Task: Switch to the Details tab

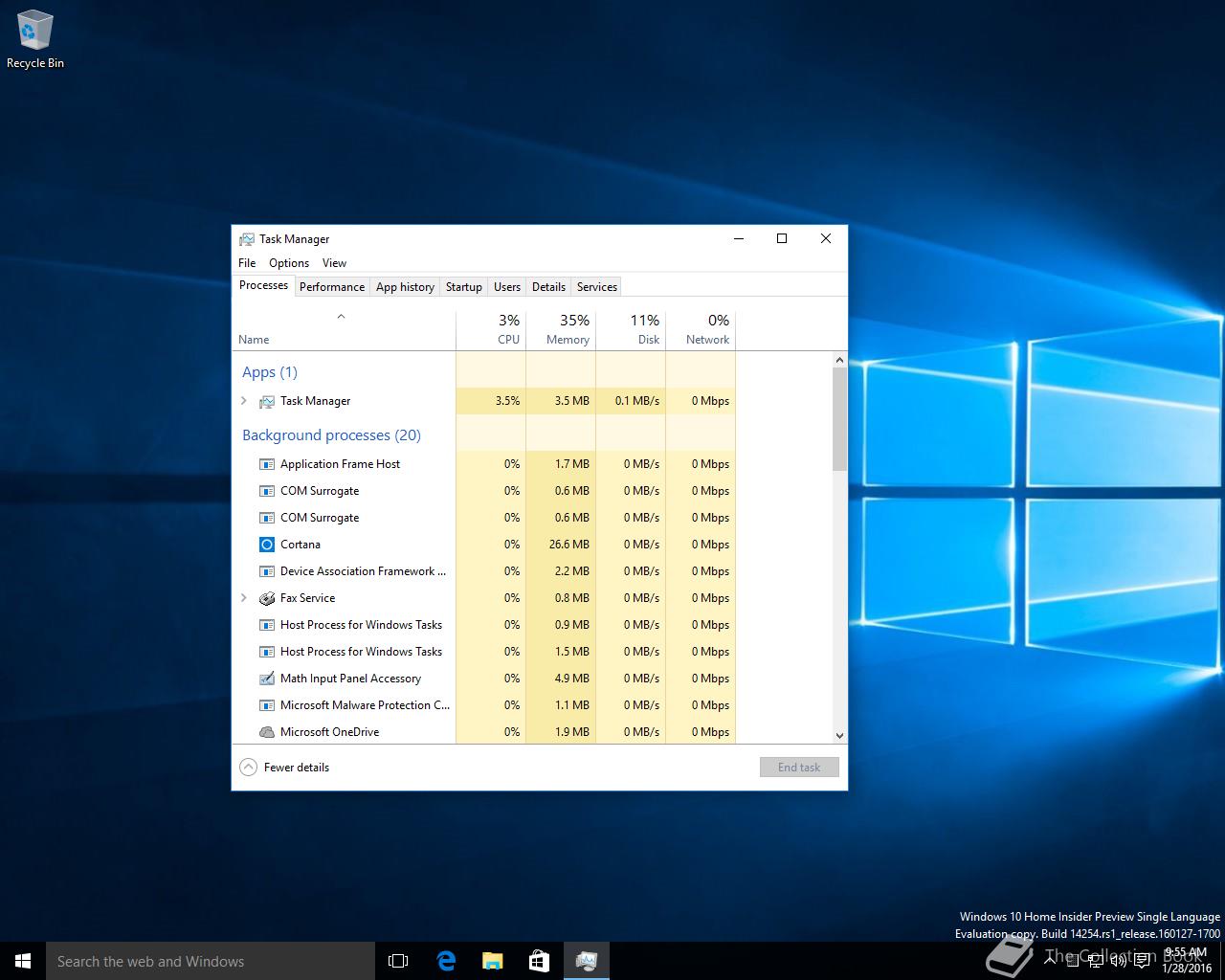Action: (x=548, y=287)
